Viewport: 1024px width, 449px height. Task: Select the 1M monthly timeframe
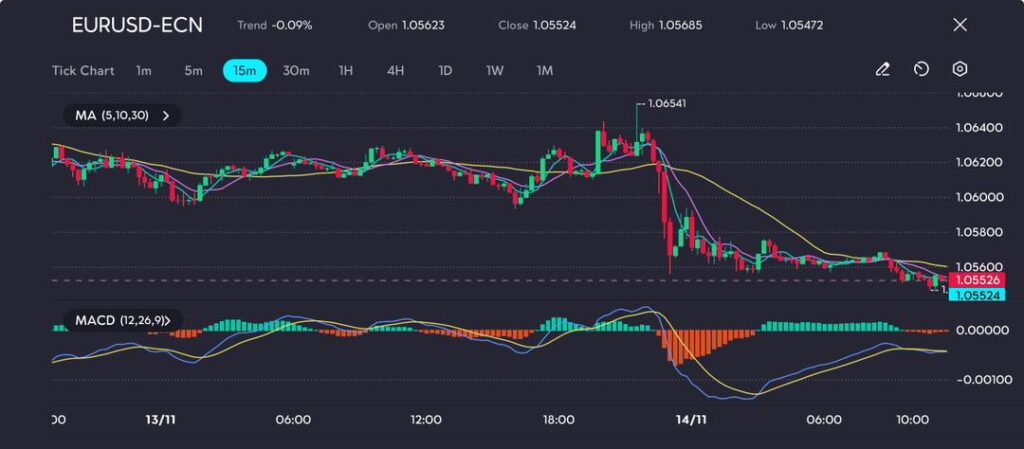tap(545, 71)
